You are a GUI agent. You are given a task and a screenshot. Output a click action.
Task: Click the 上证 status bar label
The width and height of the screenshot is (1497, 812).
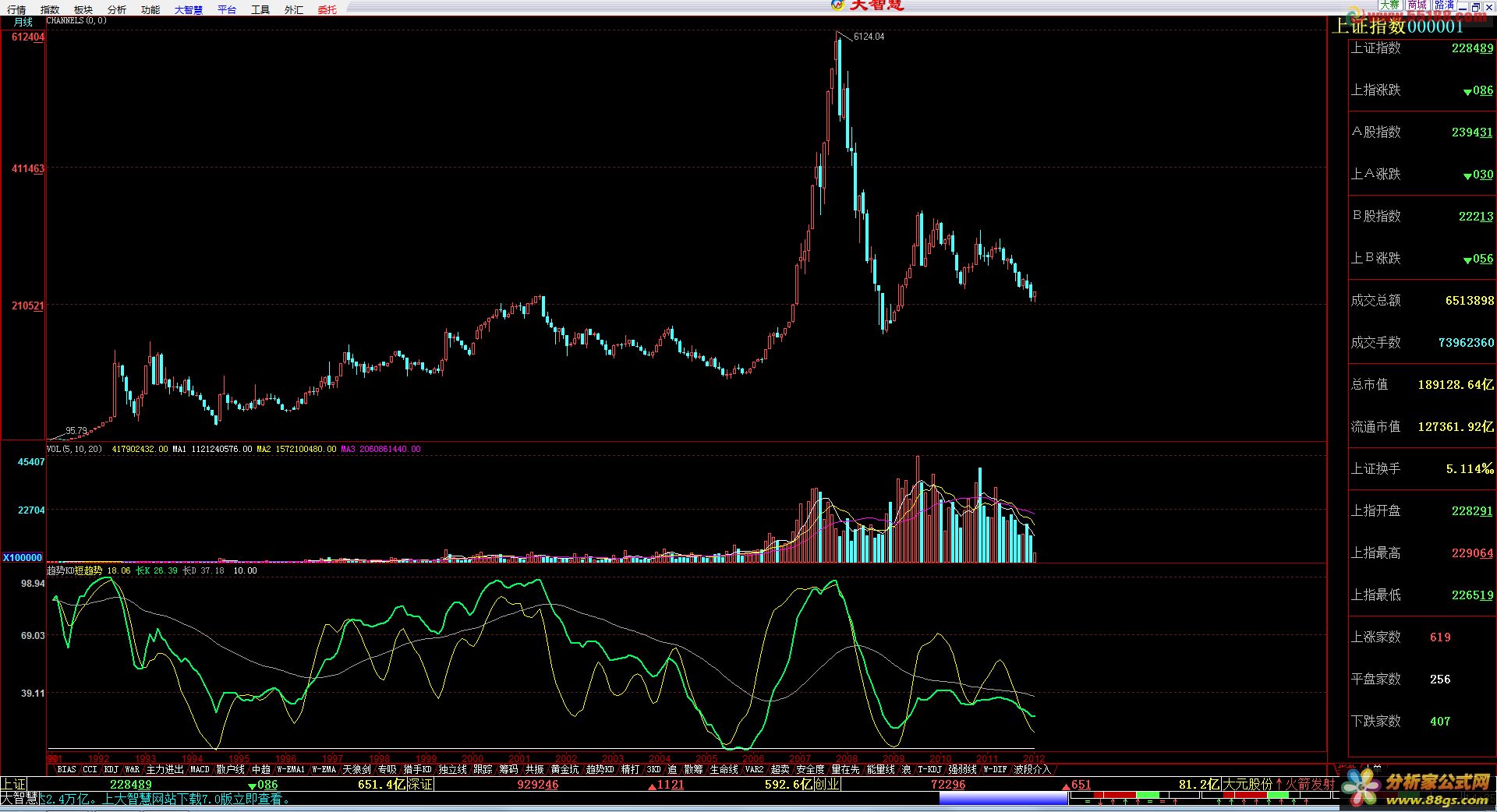pyautogui.click(x=14, y=785)
